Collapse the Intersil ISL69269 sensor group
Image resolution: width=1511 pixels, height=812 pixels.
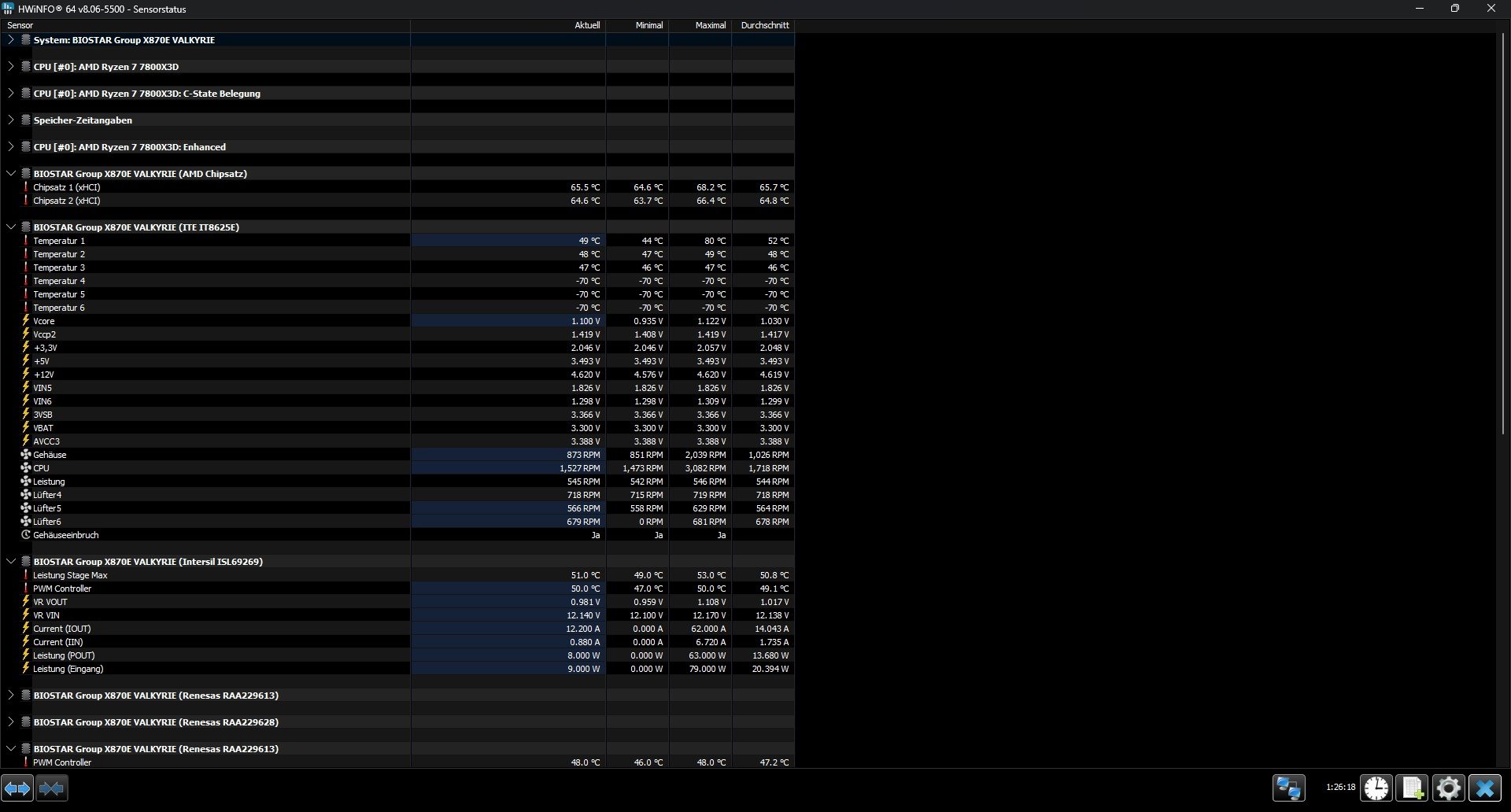[x=10, y=561]
